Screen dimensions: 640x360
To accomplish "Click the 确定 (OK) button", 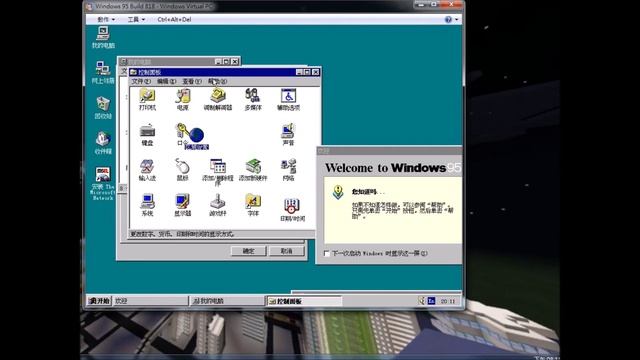I will click(249, 251).
